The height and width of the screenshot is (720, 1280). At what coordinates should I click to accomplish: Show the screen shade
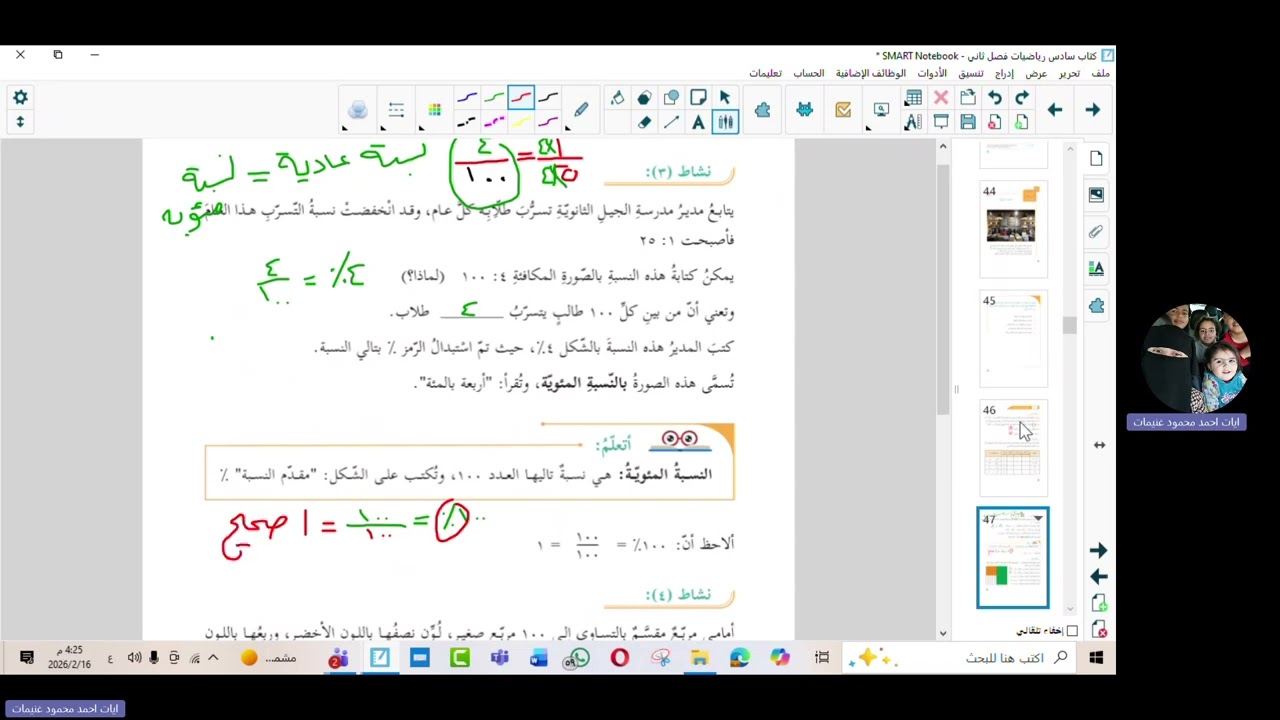coord(941,122)
